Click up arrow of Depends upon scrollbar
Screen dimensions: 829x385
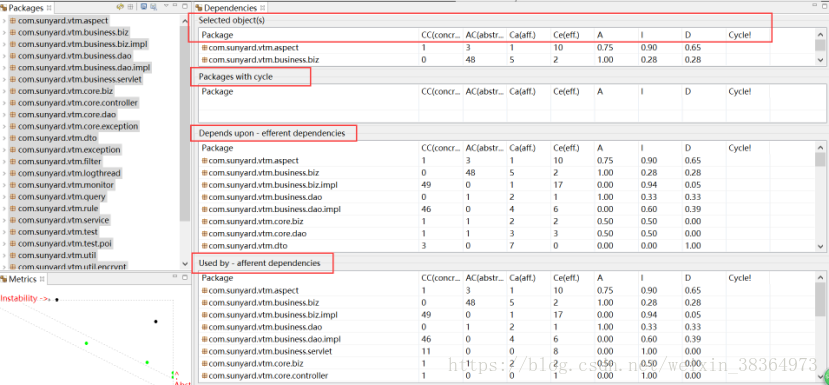pyautogui.click(x=820, y=148)
